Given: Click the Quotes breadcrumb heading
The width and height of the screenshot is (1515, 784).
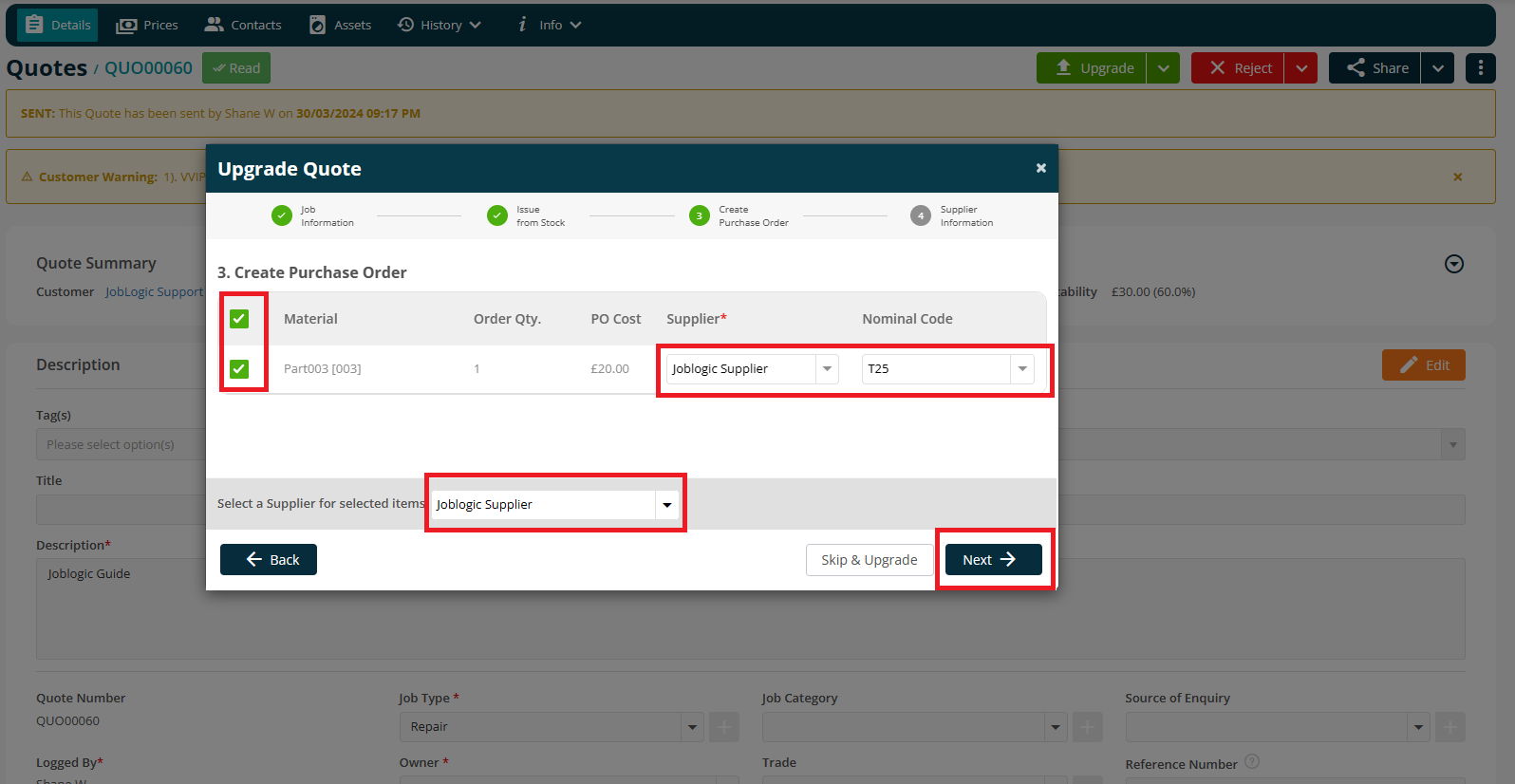Looking at the screenshot, I should (47, 68).
